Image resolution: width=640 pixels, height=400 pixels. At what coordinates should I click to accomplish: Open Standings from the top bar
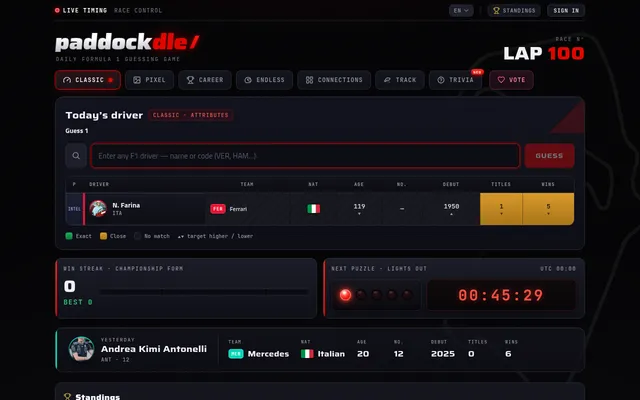tap(514, 11)
